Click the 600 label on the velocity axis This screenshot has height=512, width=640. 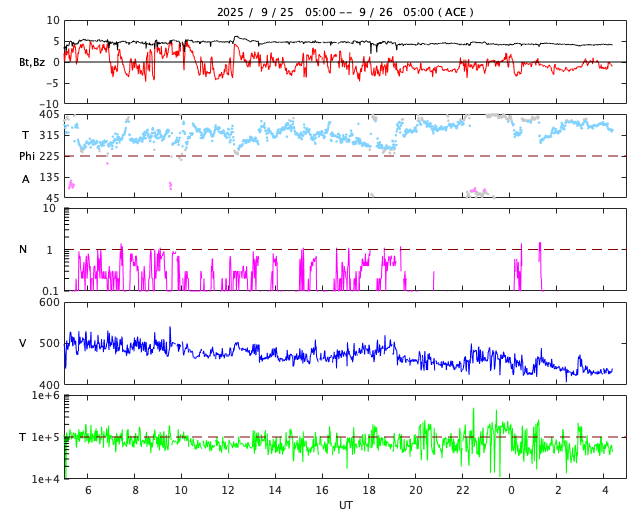pos(49,303)
